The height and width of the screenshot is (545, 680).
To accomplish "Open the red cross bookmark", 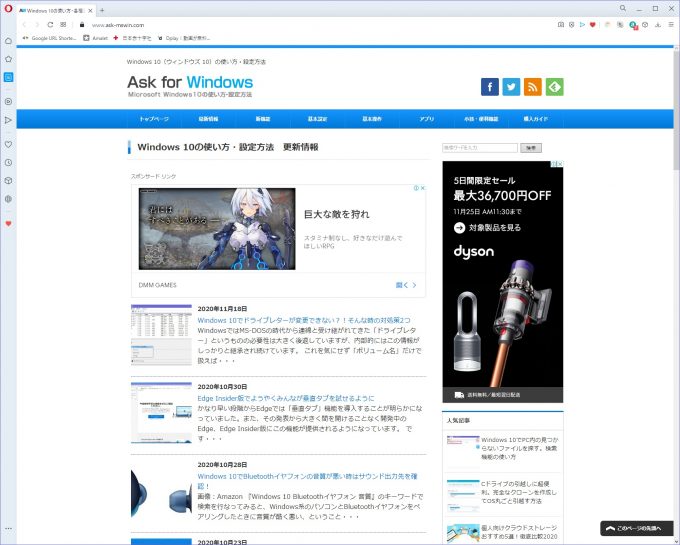I will click(132, 38).
